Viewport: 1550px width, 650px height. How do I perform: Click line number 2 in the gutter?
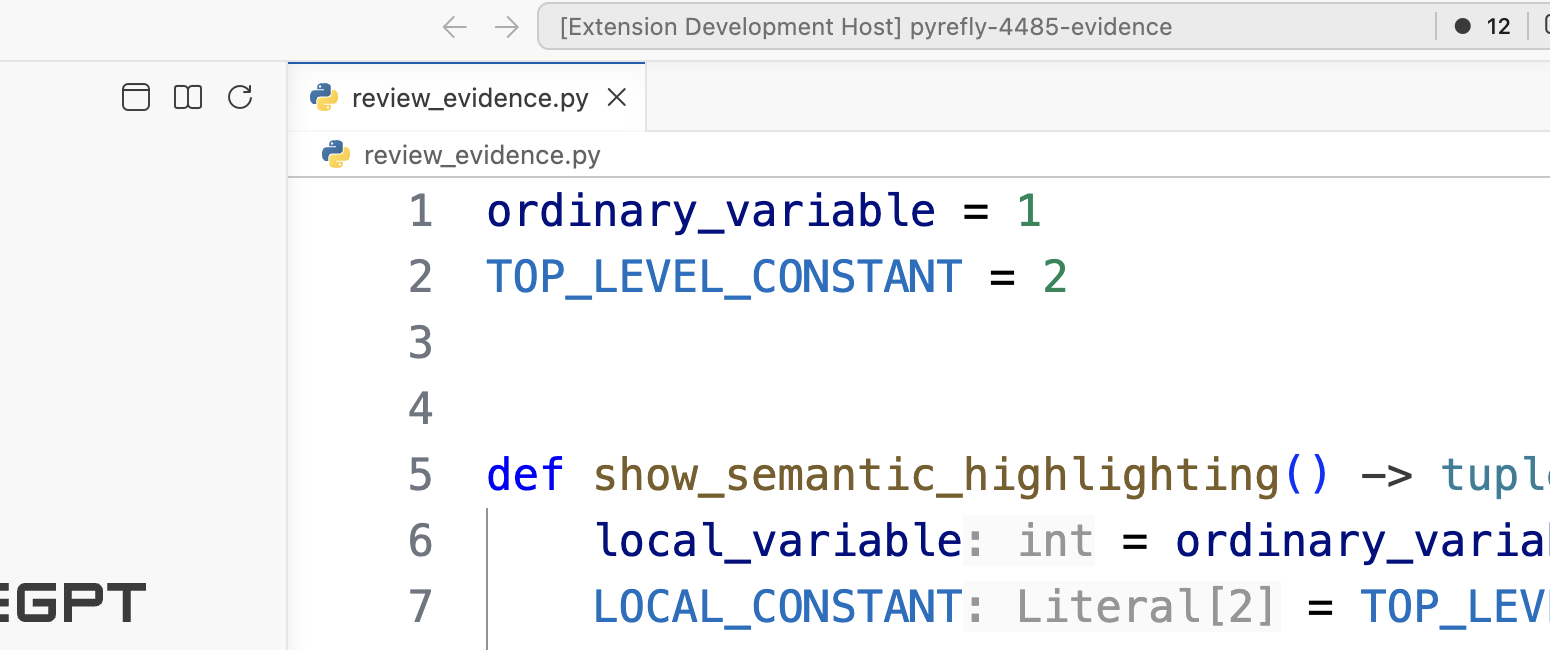(421, 277)
